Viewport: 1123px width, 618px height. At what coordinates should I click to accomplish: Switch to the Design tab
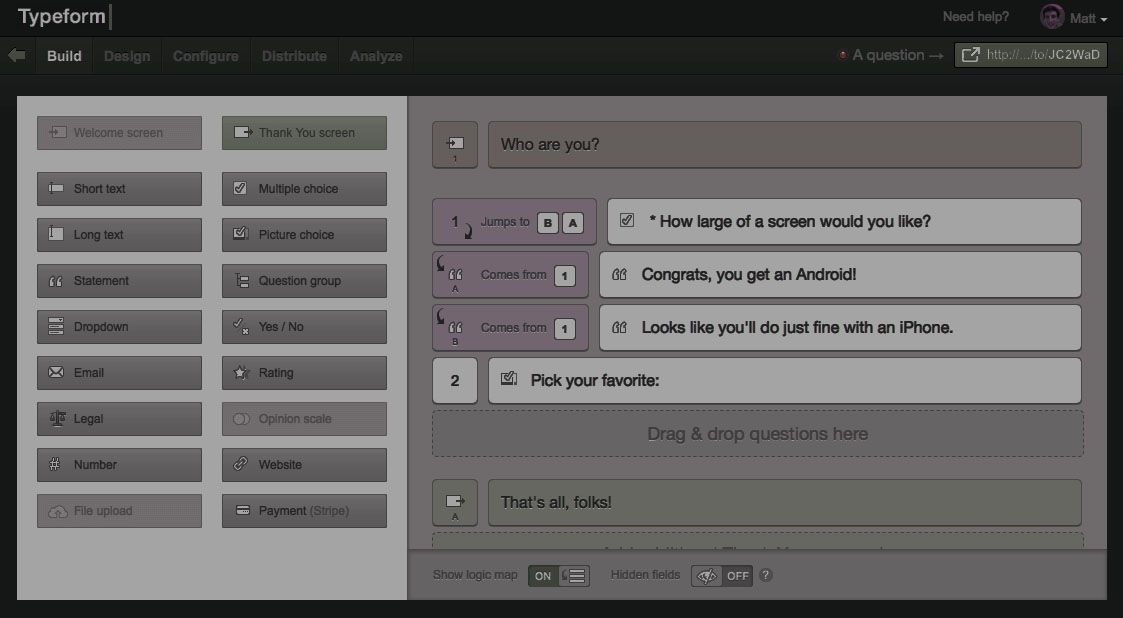(126, 56)
